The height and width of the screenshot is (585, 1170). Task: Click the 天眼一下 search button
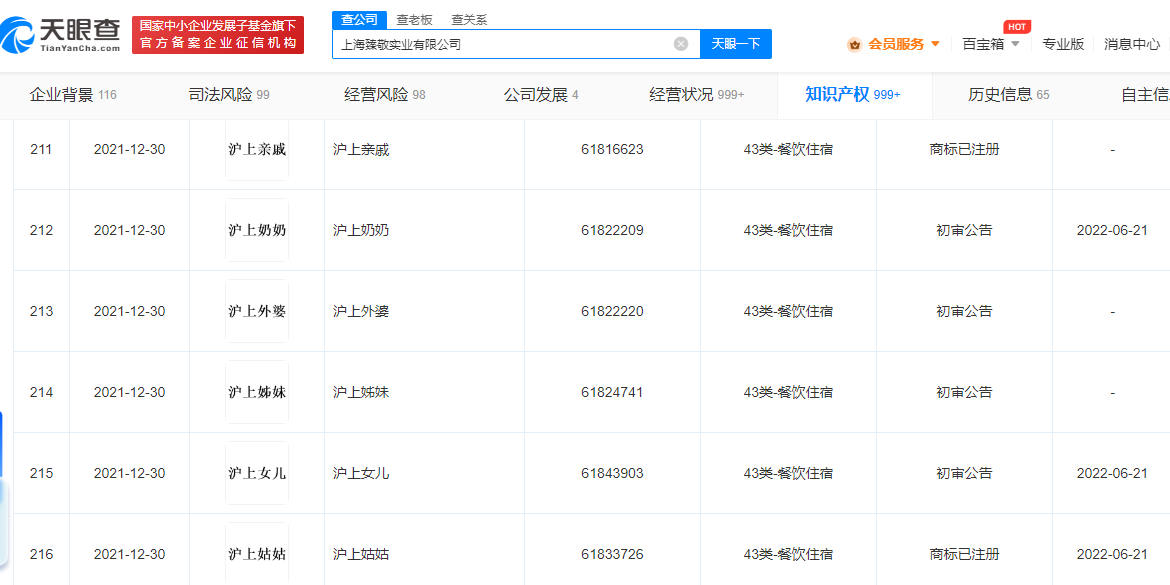(x=736, y=44)
